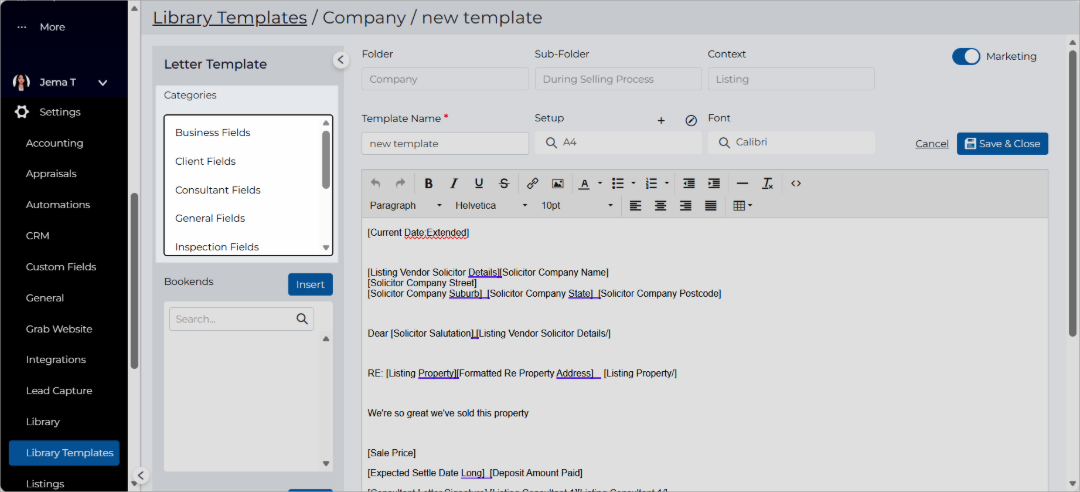The image size is (1080, 492).
Task: Align text center
Action: 661,205
